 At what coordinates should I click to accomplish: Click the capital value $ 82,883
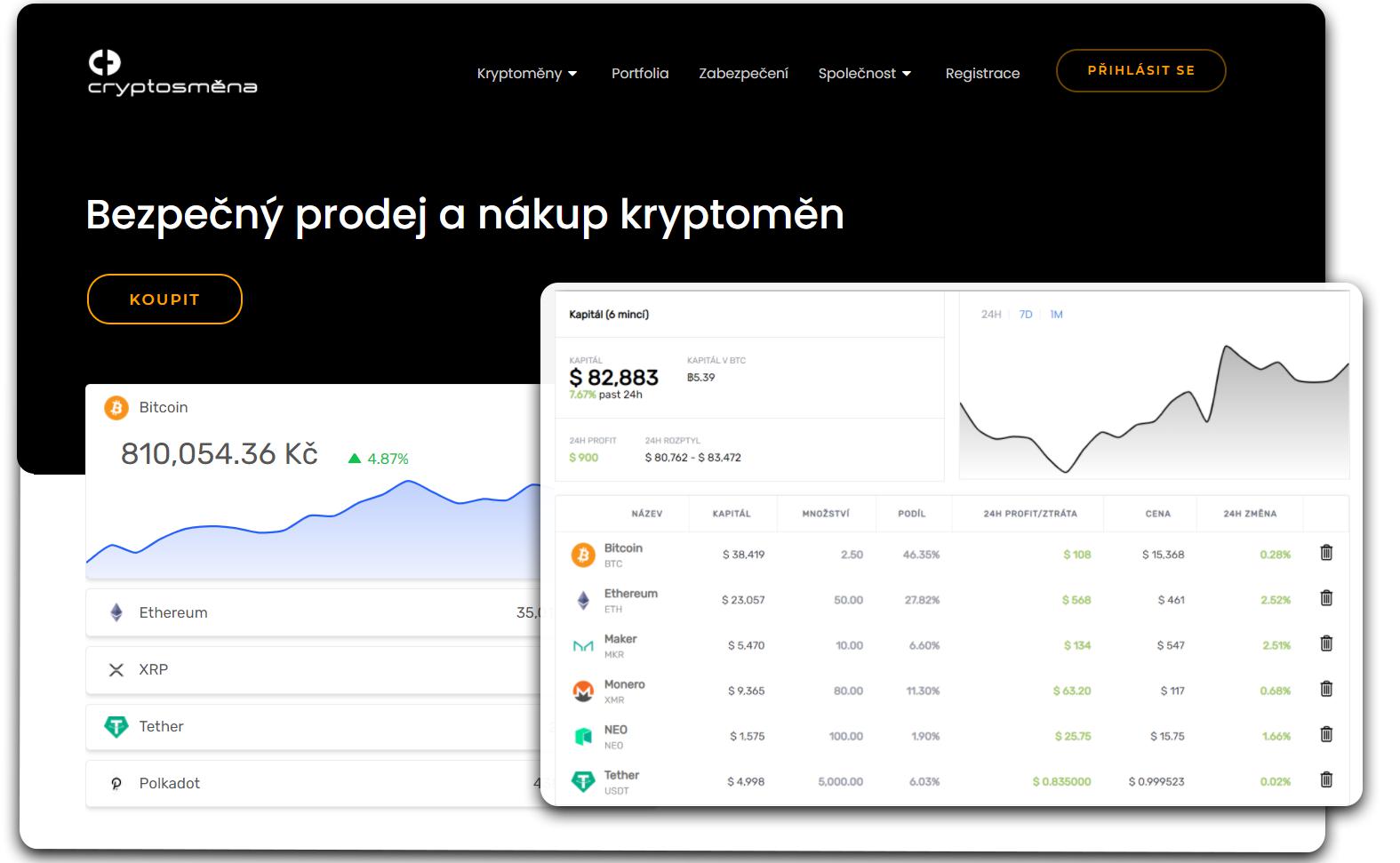(x=613, y=378)
